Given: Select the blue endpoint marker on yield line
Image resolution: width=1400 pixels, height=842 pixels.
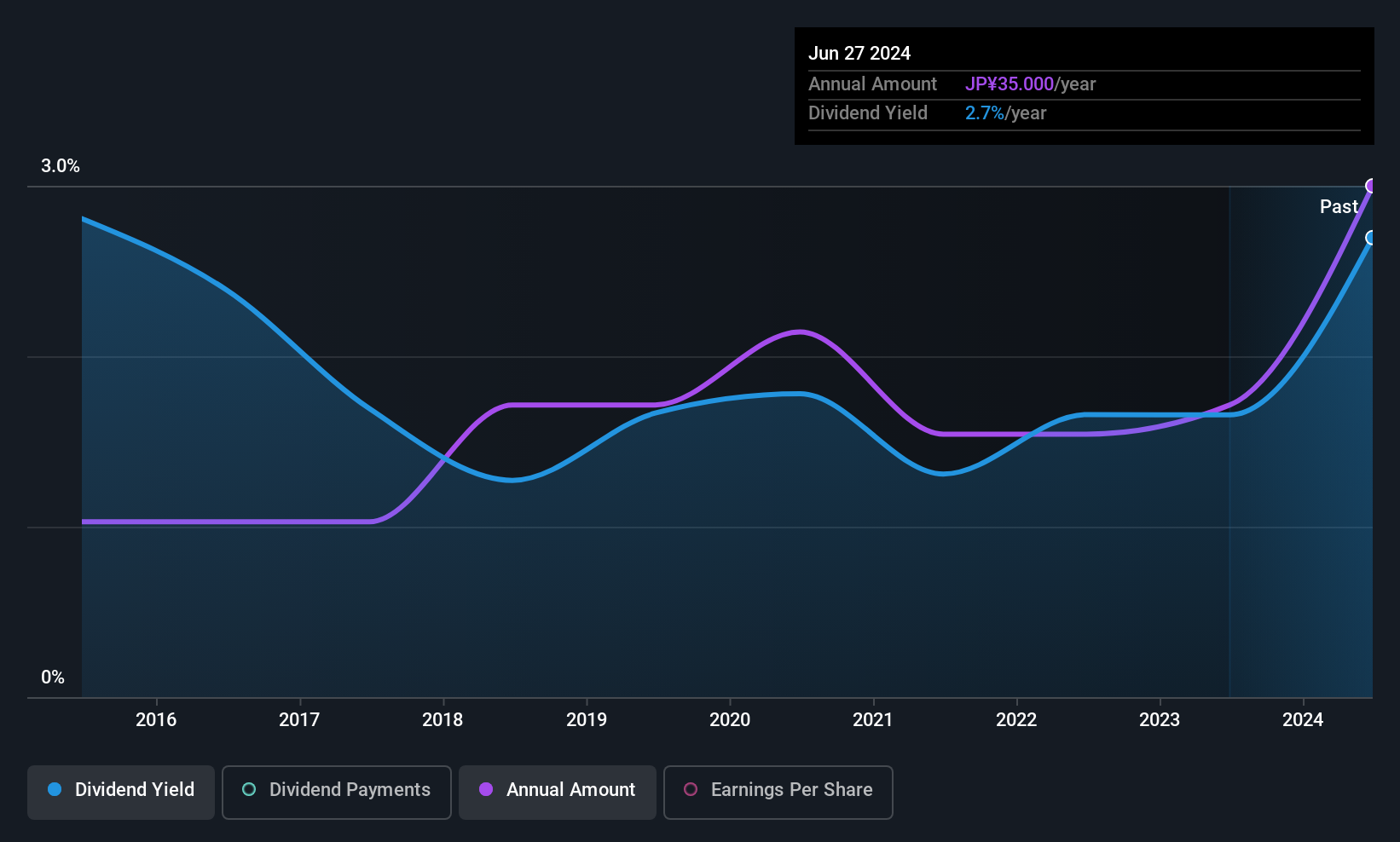Looking at the screenshot, I should [x=1371, y=238].
